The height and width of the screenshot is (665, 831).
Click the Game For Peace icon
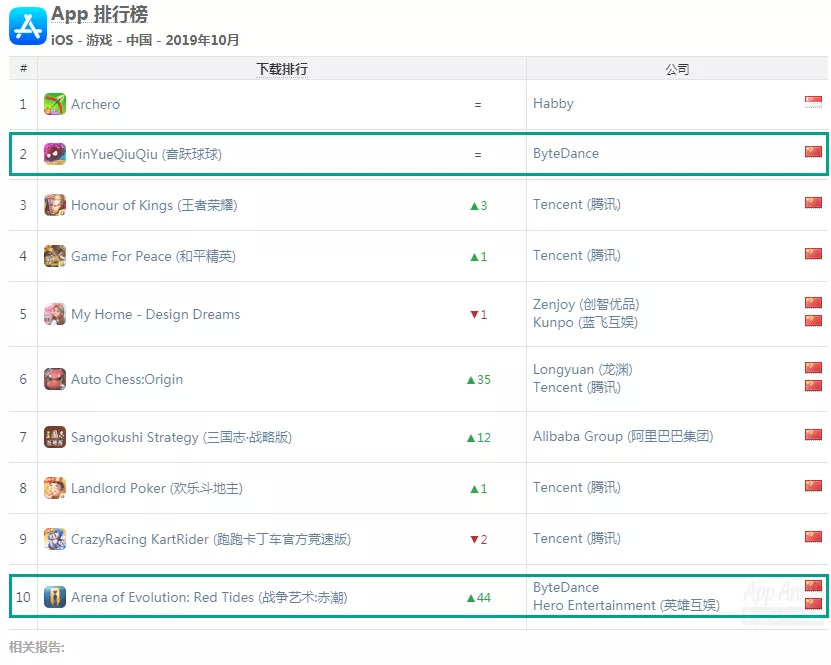pos(55,256)
